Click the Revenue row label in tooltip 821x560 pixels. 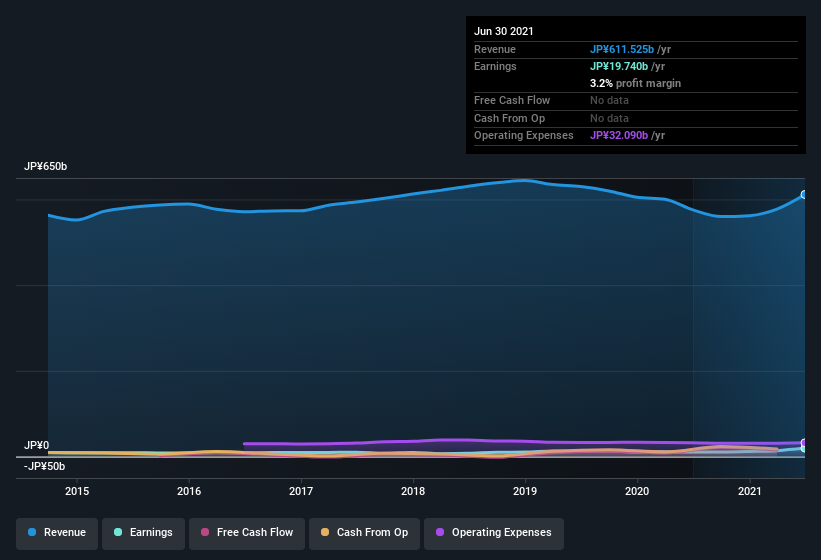tap(495, 49)
